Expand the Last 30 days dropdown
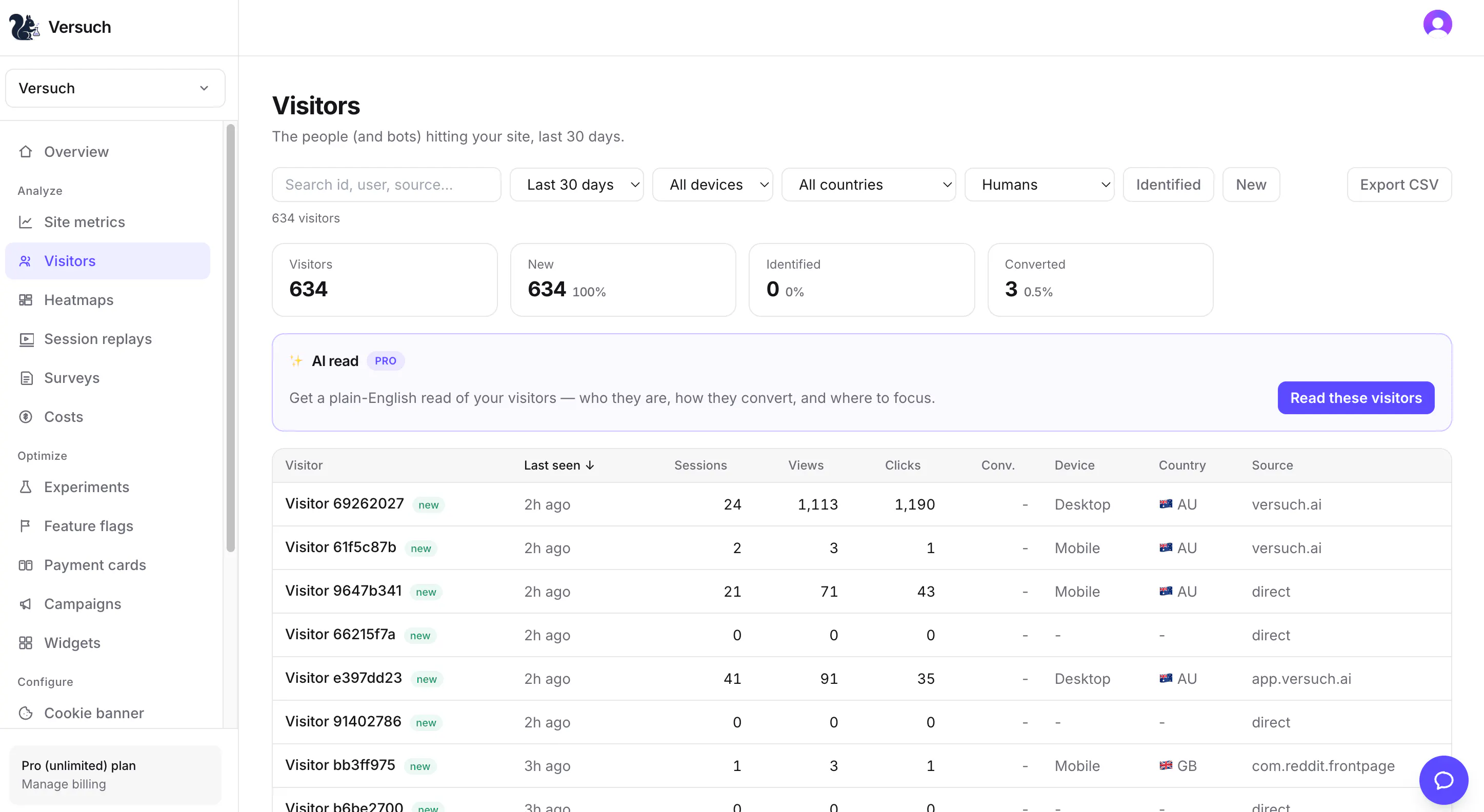 pyautogui.click(x=576, y=185)
